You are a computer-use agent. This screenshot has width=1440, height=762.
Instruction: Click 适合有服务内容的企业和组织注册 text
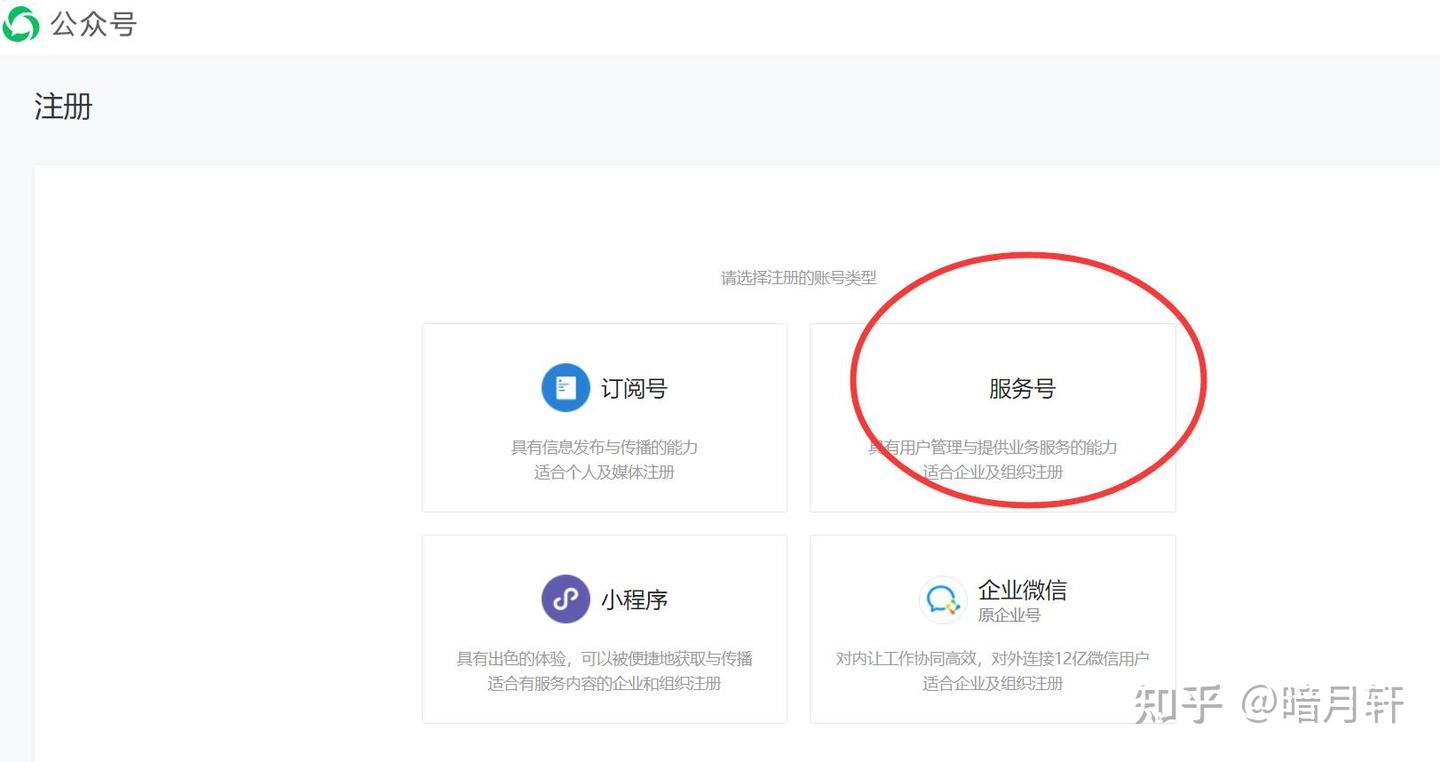pos(604,684)
